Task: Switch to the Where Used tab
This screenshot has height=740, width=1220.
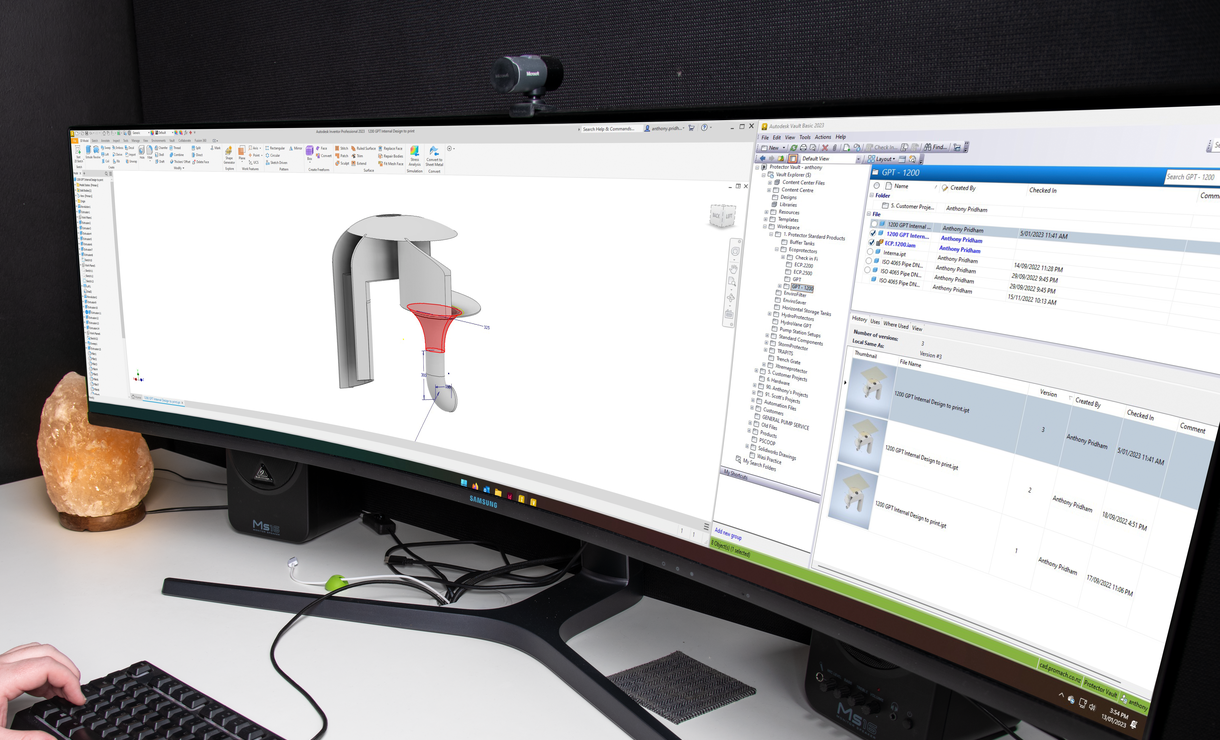Action: pyautogui.click(x=896, y=325)
